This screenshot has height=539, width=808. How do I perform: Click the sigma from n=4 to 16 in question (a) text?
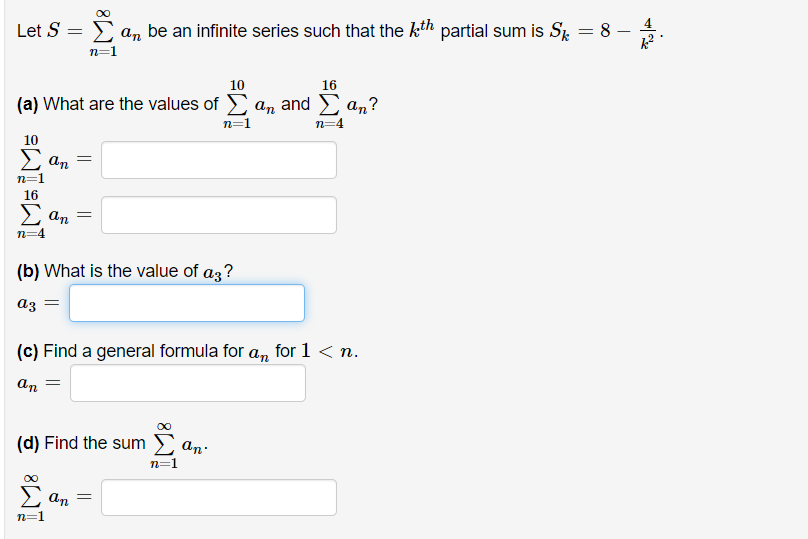pyautogui.click(x=329, y=104)
